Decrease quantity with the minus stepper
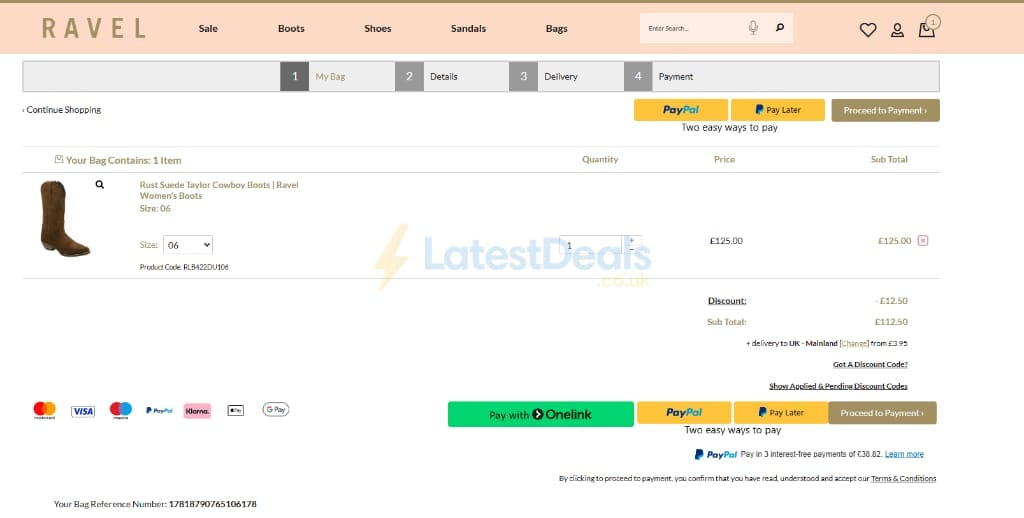This screenshot has width=1024, height=518. click(632, 249)
